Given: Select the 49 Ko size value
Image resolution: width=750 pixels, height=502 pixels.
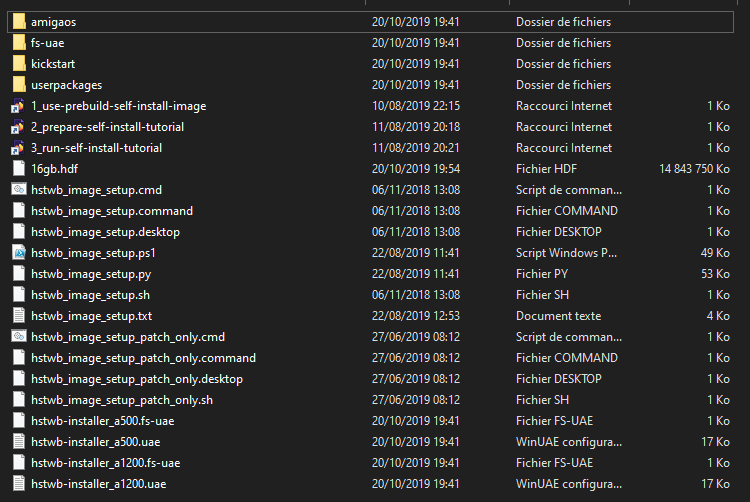Looking at the screenshot, I should 715,253.
